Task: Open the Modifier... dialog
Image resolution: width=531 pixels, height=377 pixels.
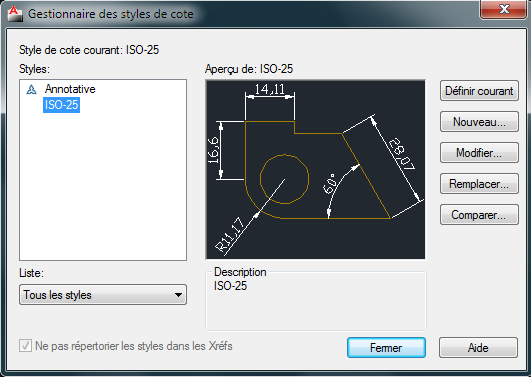Action: click(479, 153)
